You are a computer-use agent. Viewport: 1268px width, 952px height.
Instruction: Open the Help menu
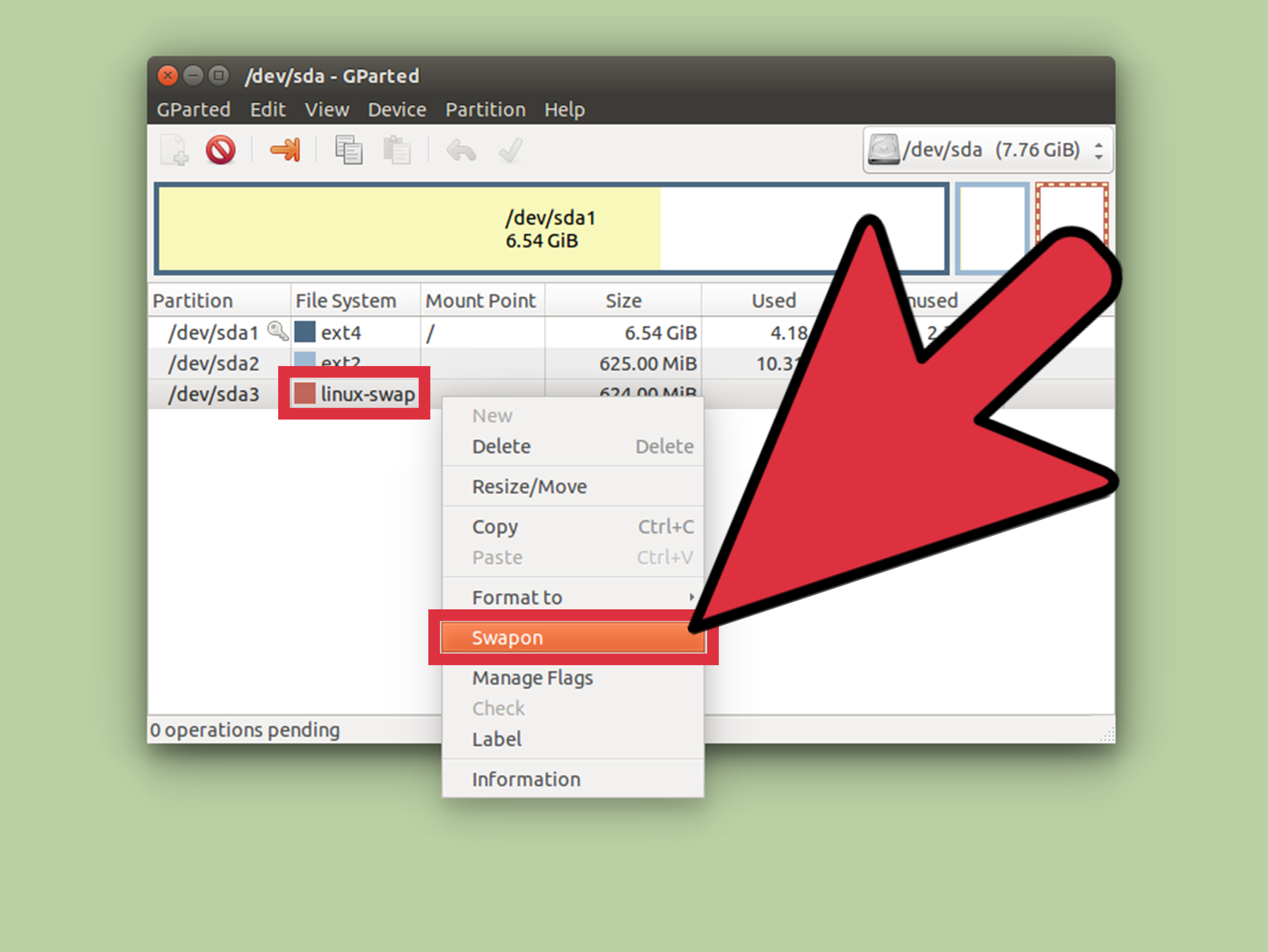pos(565,109)
